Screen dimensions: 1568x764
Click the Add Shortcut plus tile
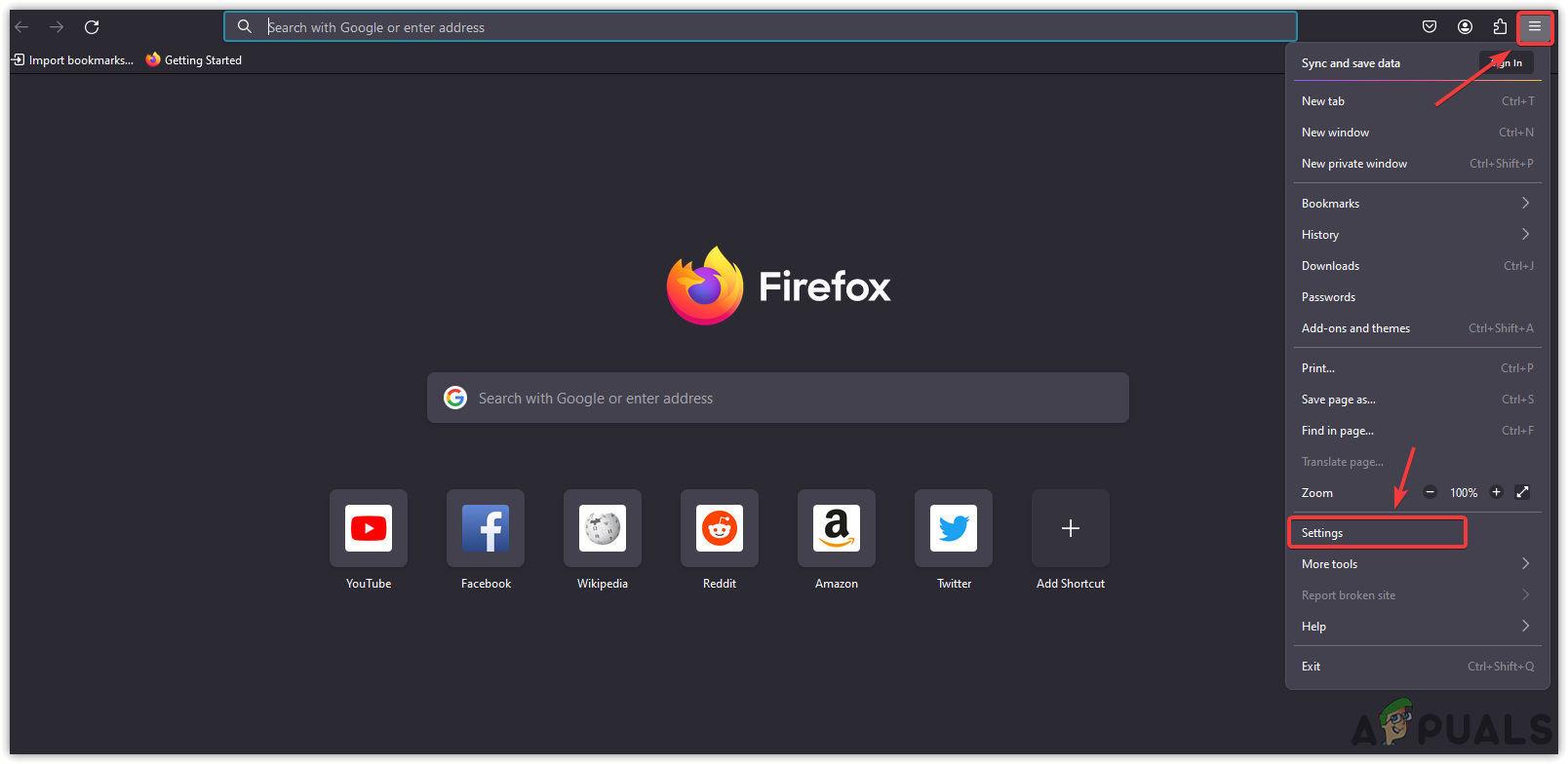[1071, 528]
